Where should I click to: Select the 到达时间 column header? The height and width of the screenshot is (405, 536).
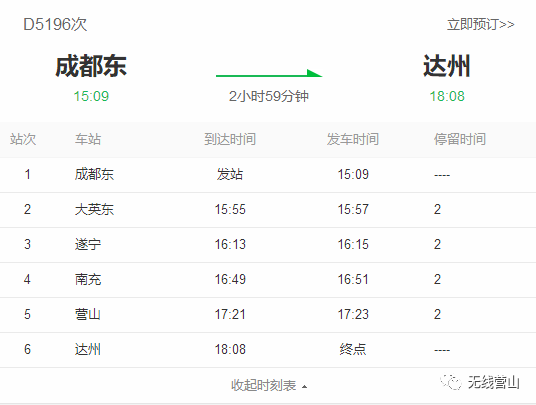(x=230, y=139)
